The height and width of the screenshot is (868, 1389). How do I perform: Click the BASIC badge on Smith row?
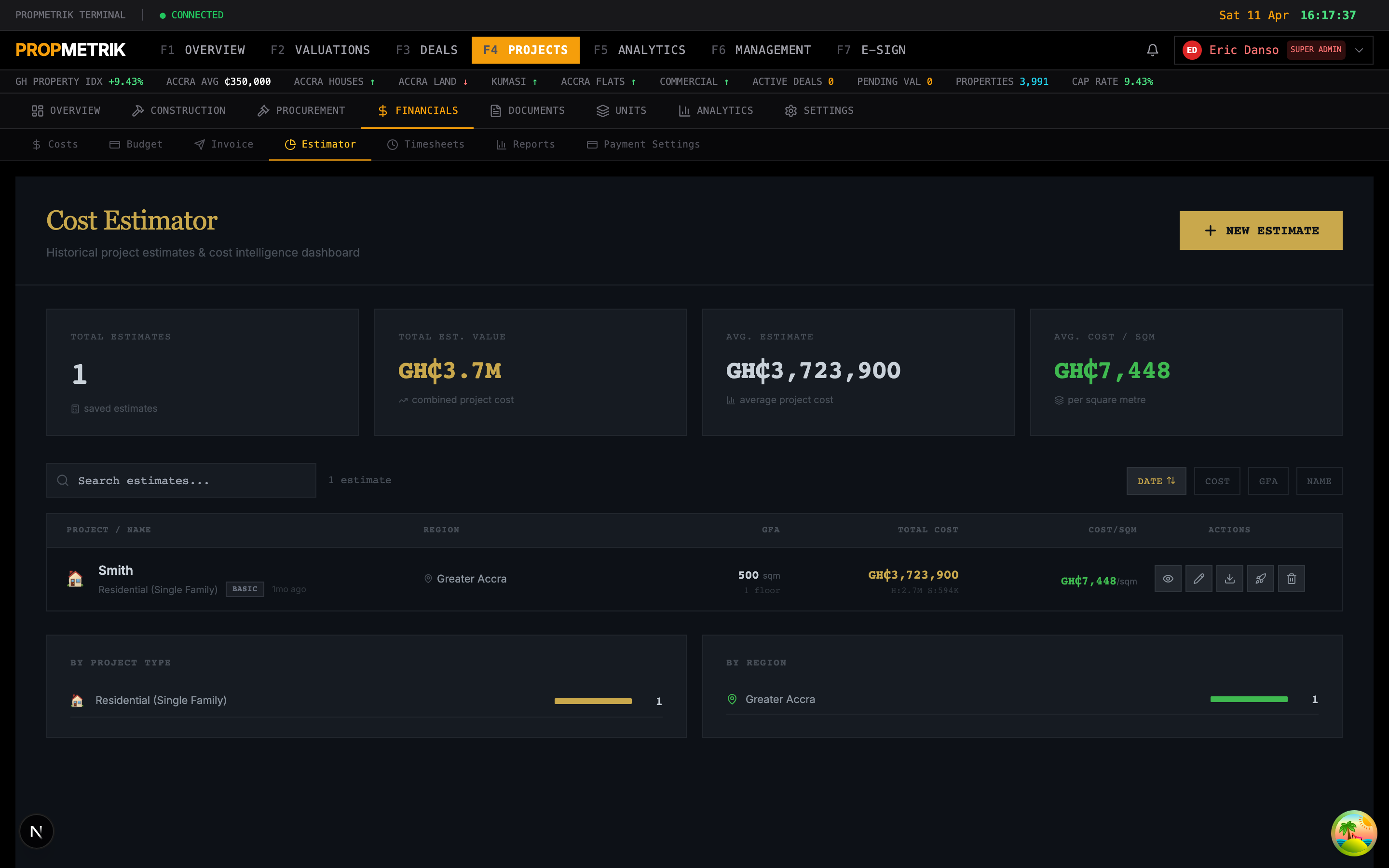(x=245, y=589)
